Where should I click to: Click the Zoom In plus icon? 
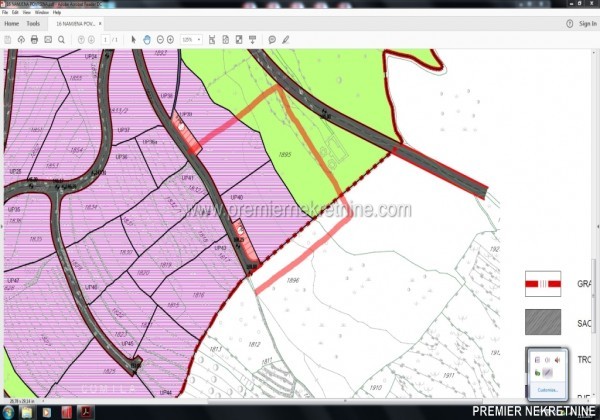tap(171, 39)
